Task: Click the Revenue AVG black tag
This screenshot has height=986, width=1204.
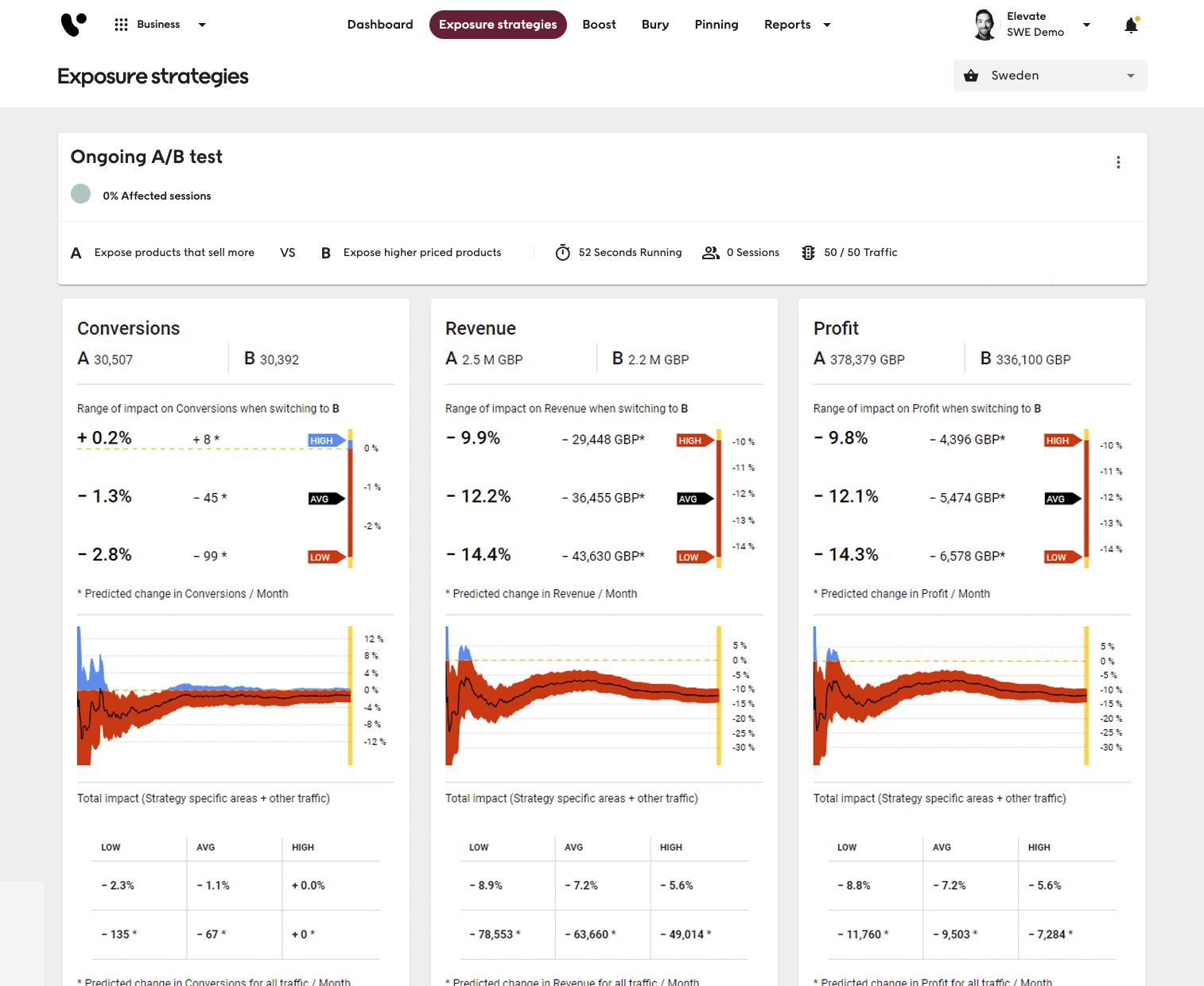Action: [x=695, y=499]
